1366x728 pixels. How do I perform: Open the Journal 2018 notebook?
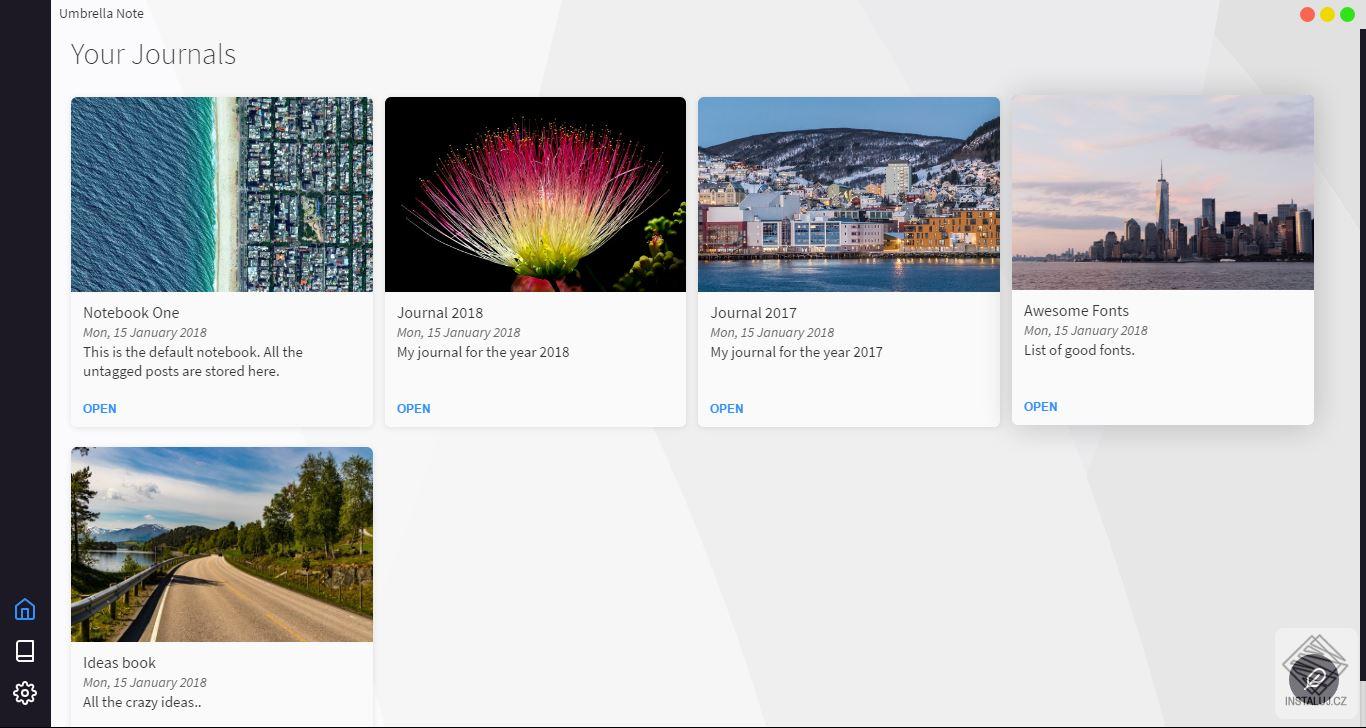click(x=413, y=408)
